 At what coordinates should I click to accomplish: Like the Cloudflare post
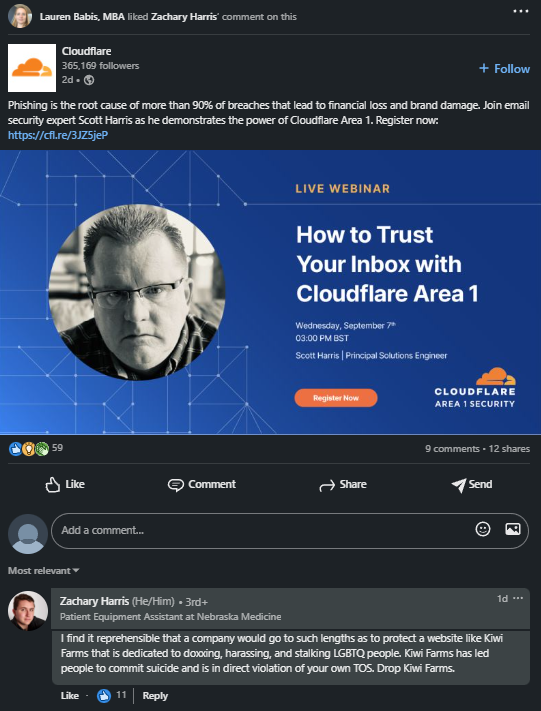[65, 484]
